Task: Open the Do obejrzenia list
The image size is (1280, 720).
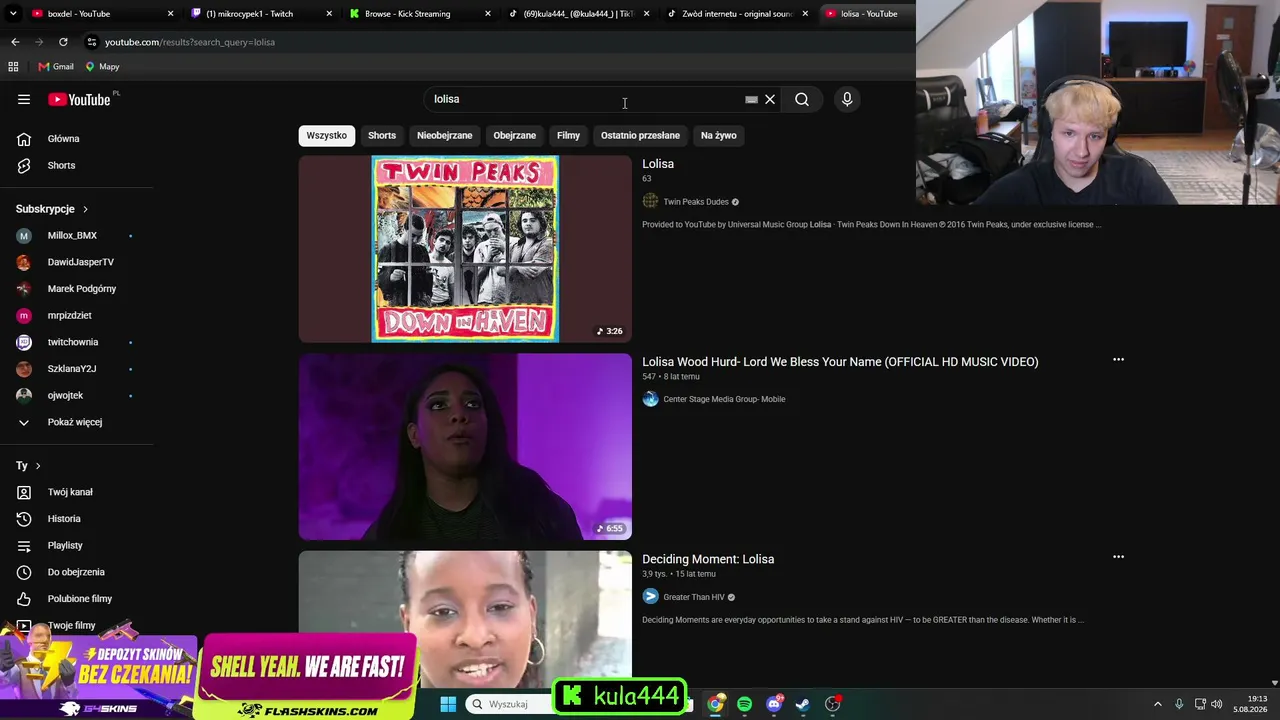Action: point(77,572)
